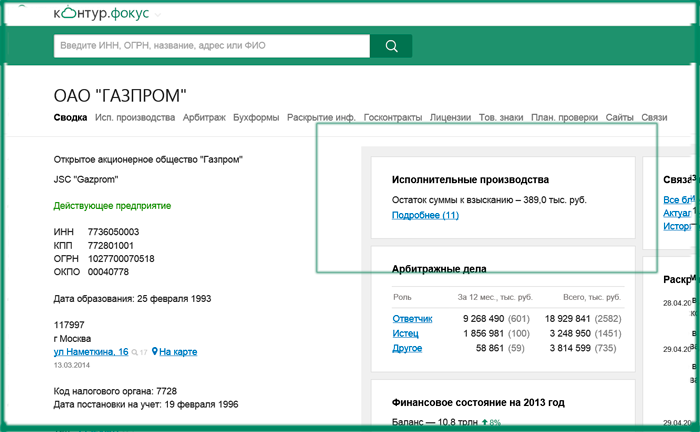Click the ОКПО value 00040778
Image resolution: width=700 pixels, height=432 pixels.
tap(108, 272)
